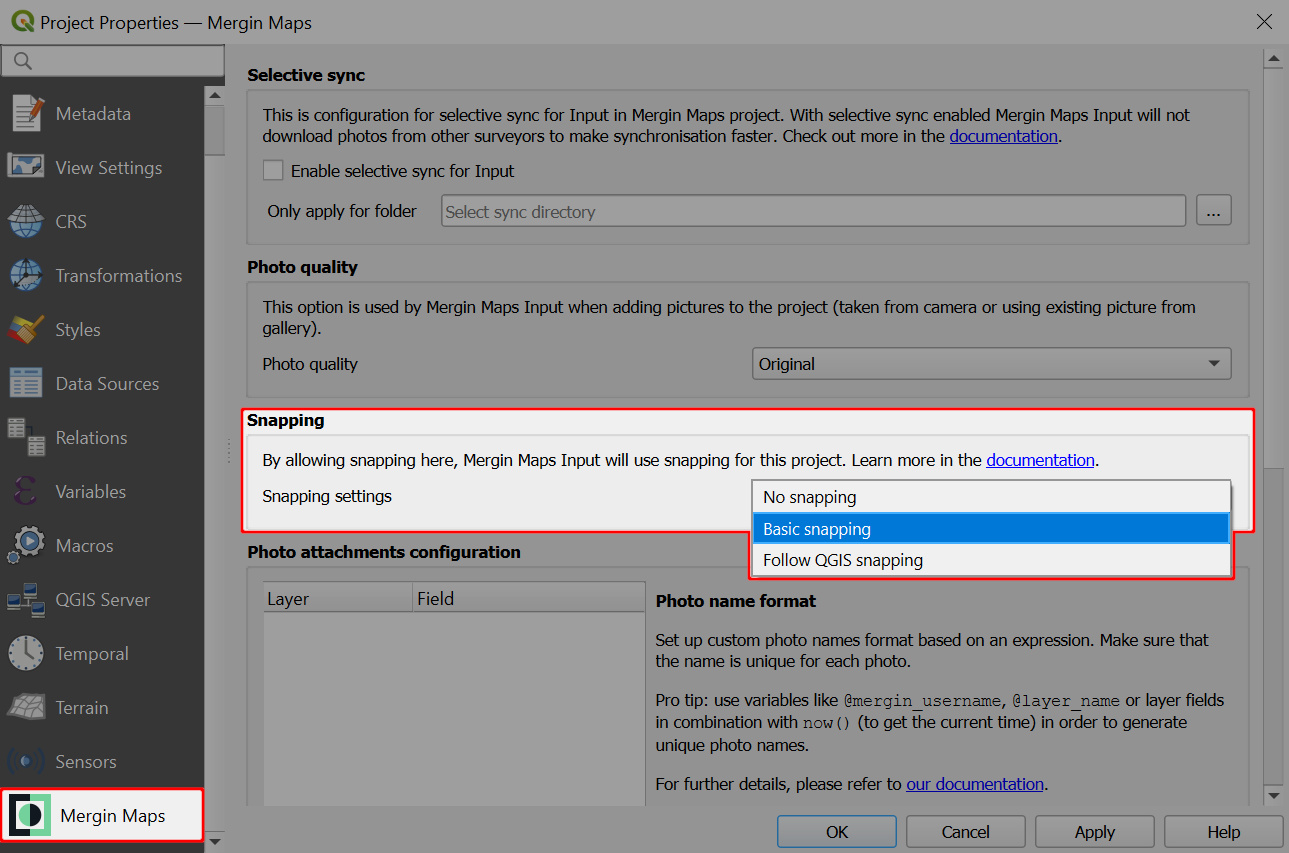
Task: Show the Relations page
Action: 102,437
